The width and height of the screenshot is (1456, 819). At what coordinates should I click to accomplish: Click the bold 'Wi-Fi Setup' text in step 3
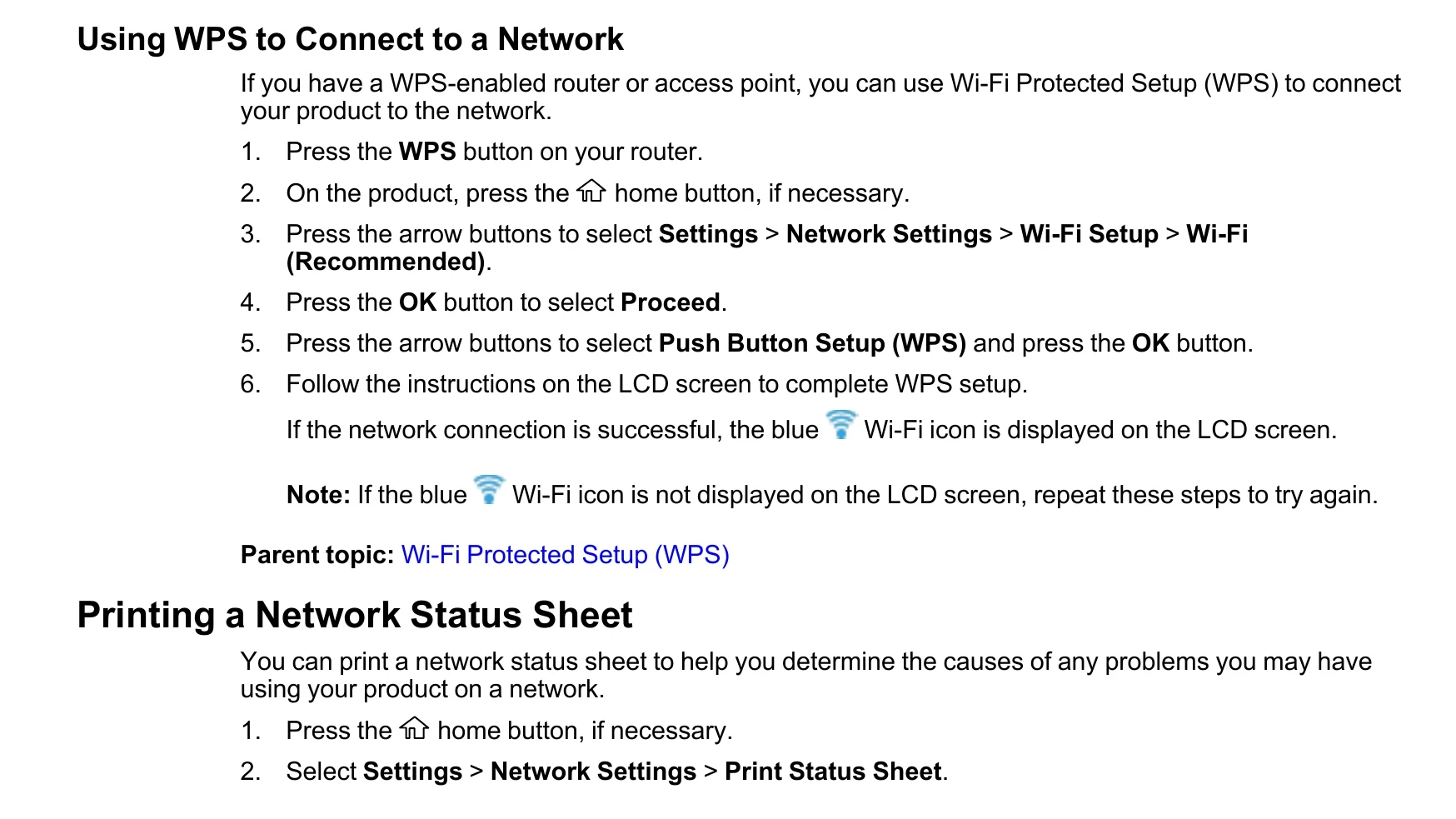click(1089, 234)
